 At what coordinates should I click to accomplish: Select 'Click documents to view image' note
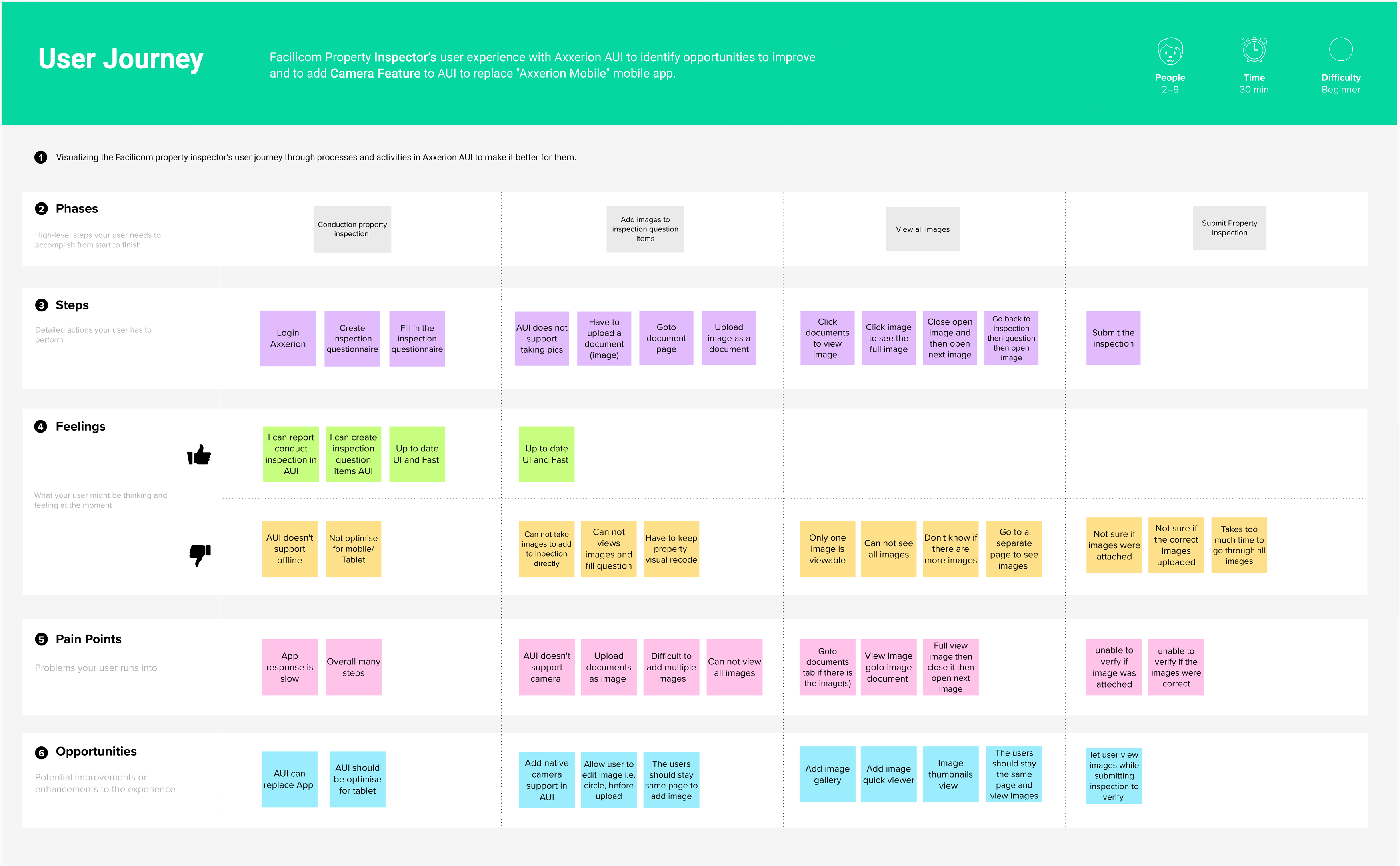pyautogui.click(x=827, y=339)
